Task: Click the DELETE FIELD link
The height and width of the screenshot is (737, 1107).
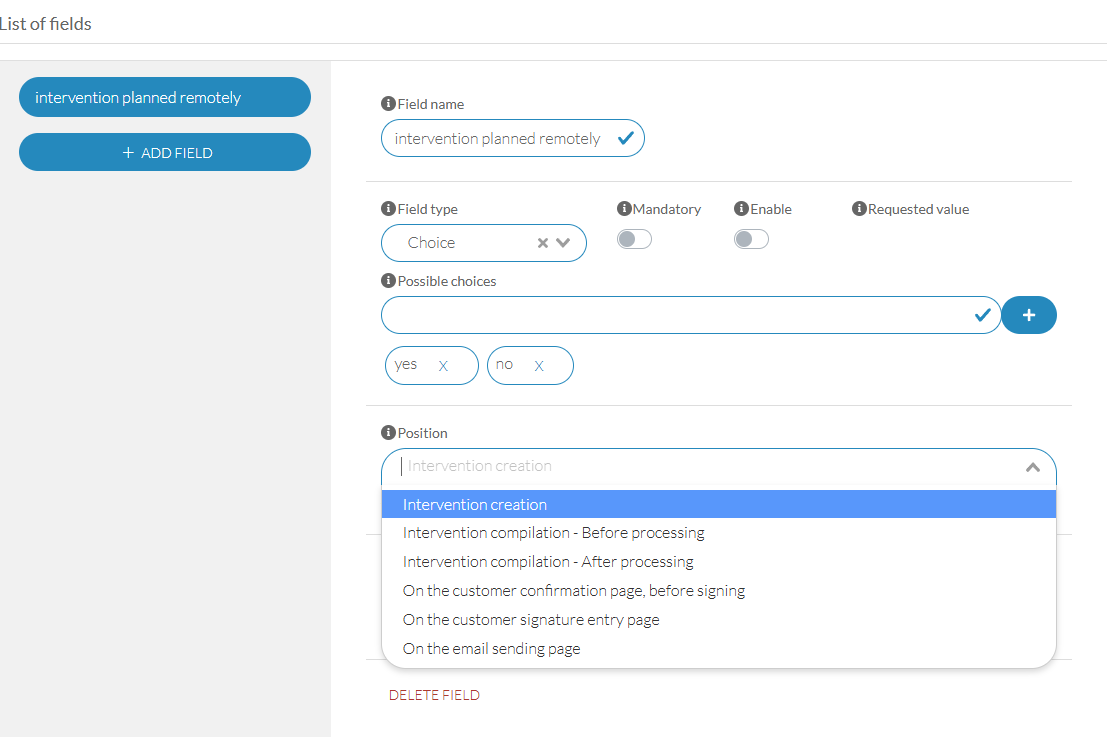Action: click(434, 695)
